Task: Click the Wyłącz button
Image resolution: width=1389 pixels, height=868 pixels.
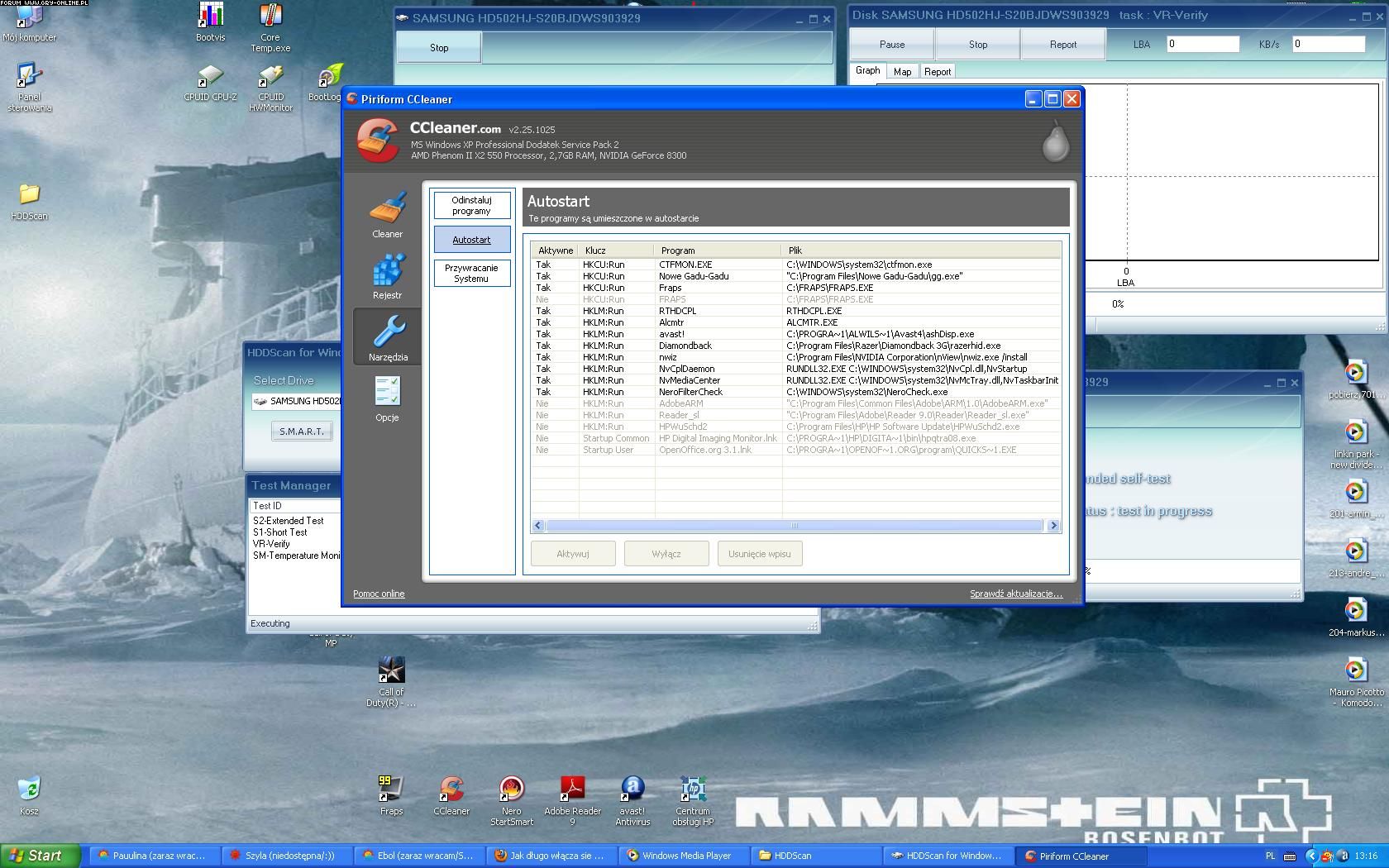Action: [666, 554]
